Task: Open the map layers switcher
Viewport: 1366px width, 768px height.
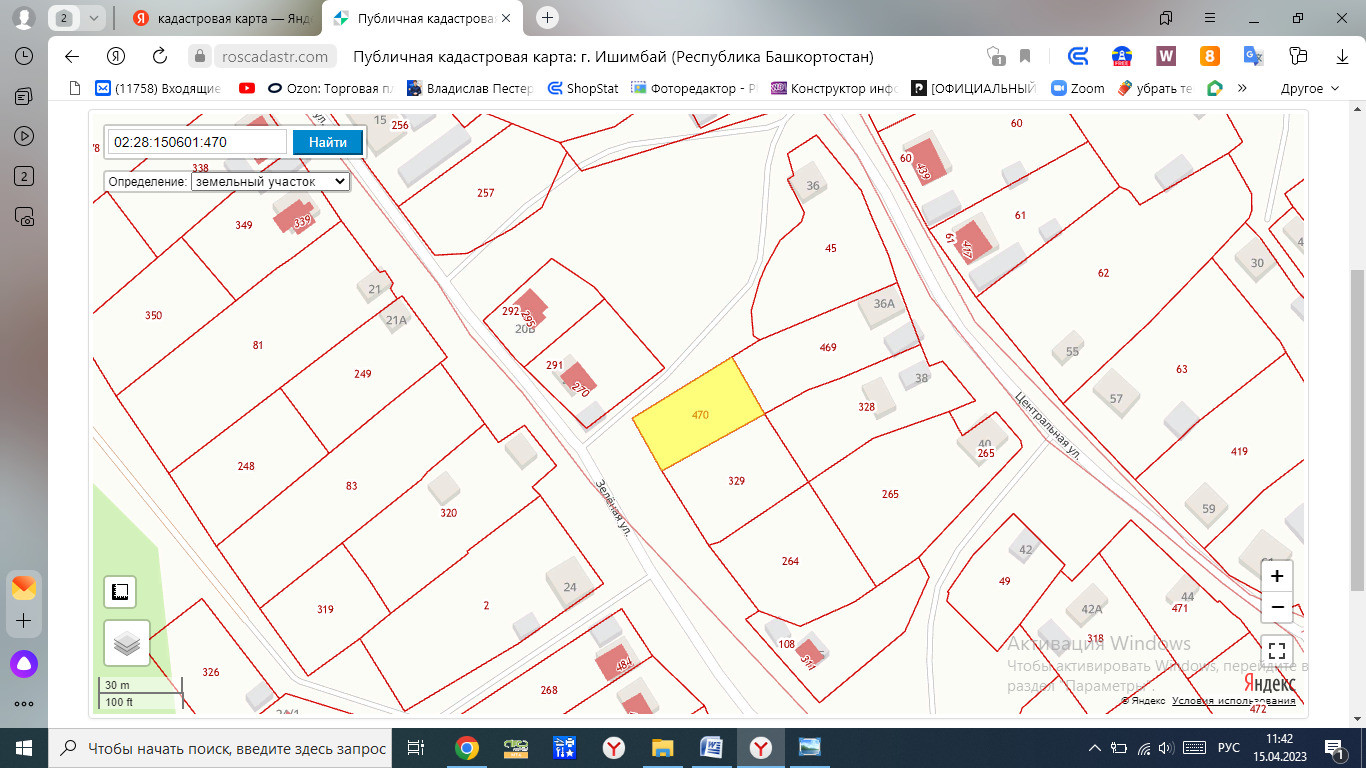Action: pos(127,643)
